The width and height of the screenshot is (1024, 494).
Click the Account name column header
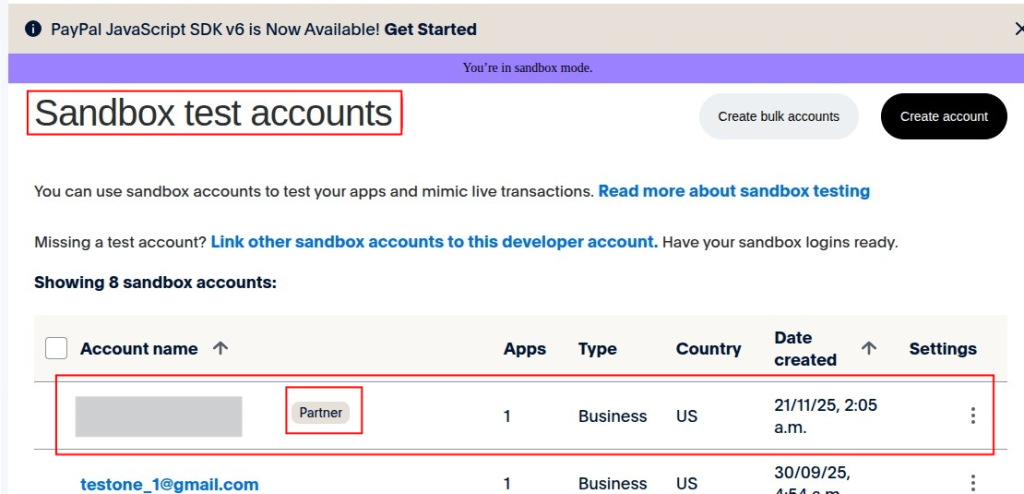point(139,349)
